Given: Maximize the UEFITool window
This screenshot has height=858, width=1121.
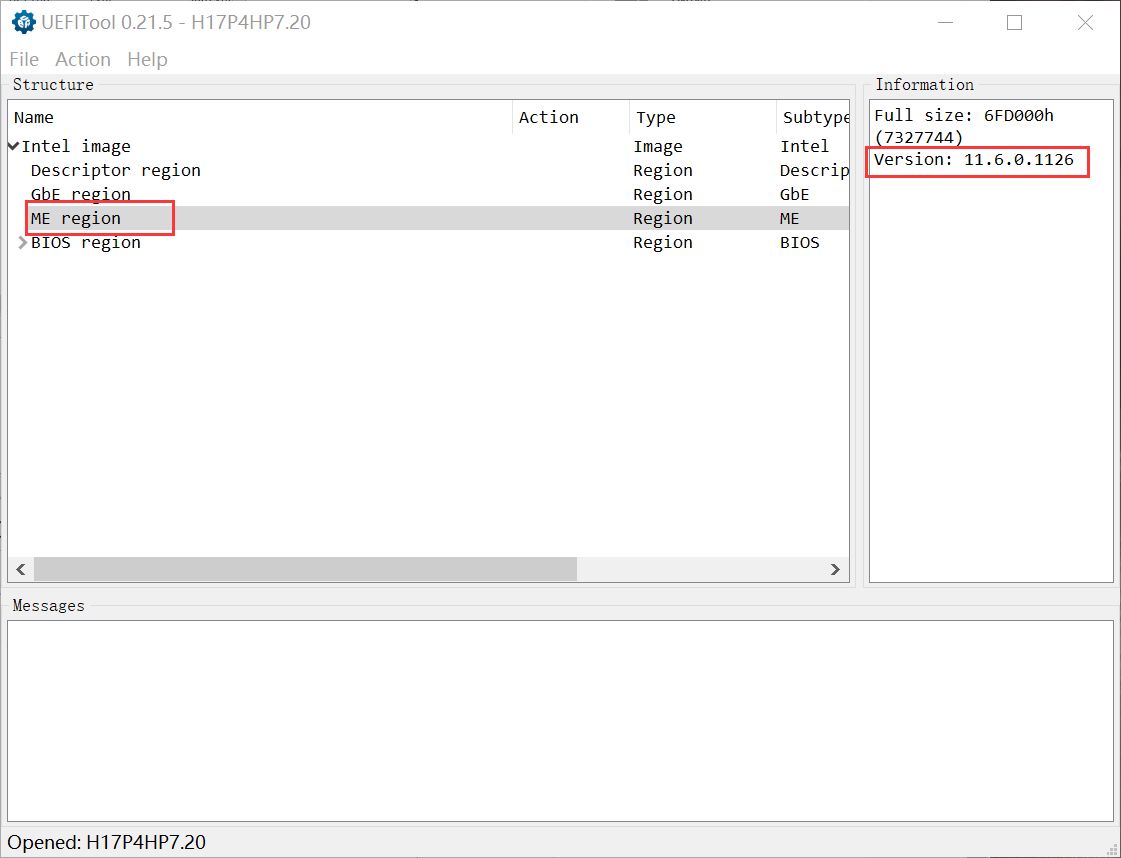Looking at the screenshot, I should click(x=1014, y=23).
